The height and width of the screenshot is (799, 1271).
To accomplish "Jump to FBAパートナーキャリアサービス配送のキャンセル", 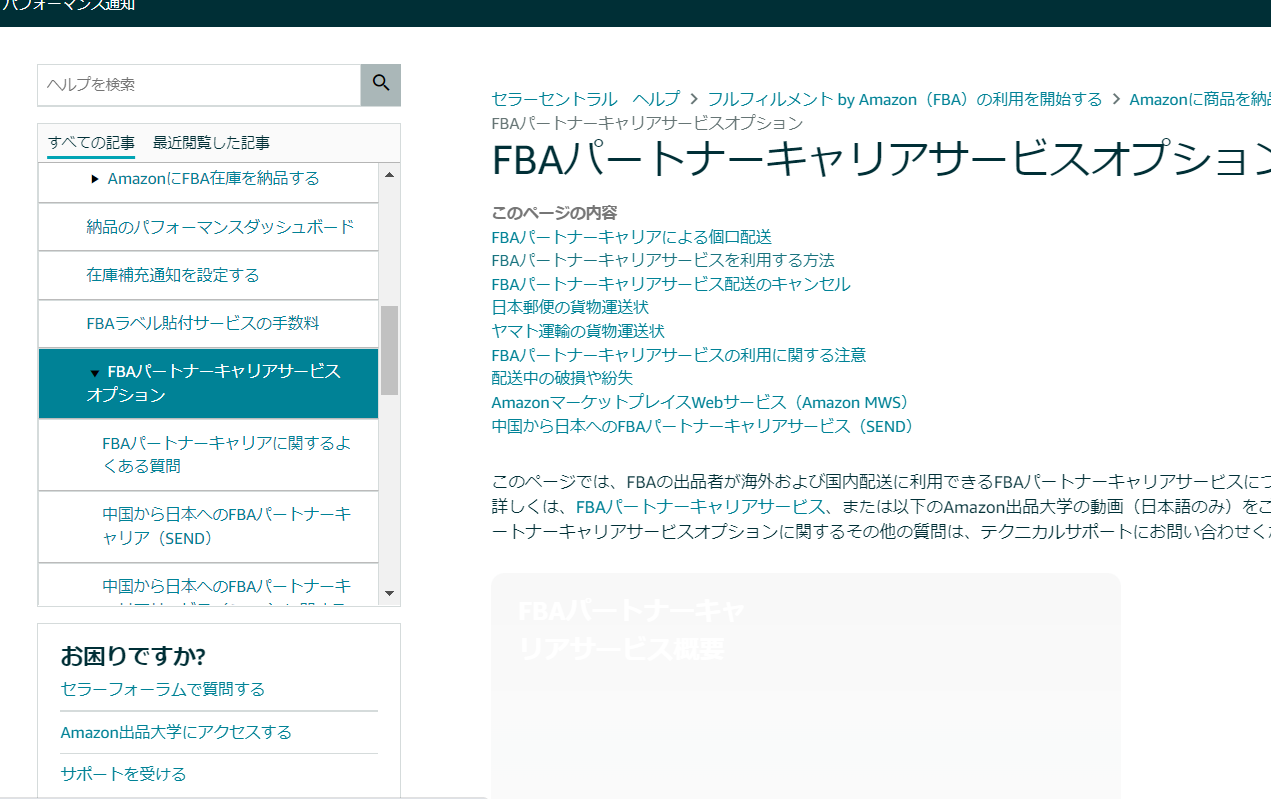I will (x=671, y=284).
